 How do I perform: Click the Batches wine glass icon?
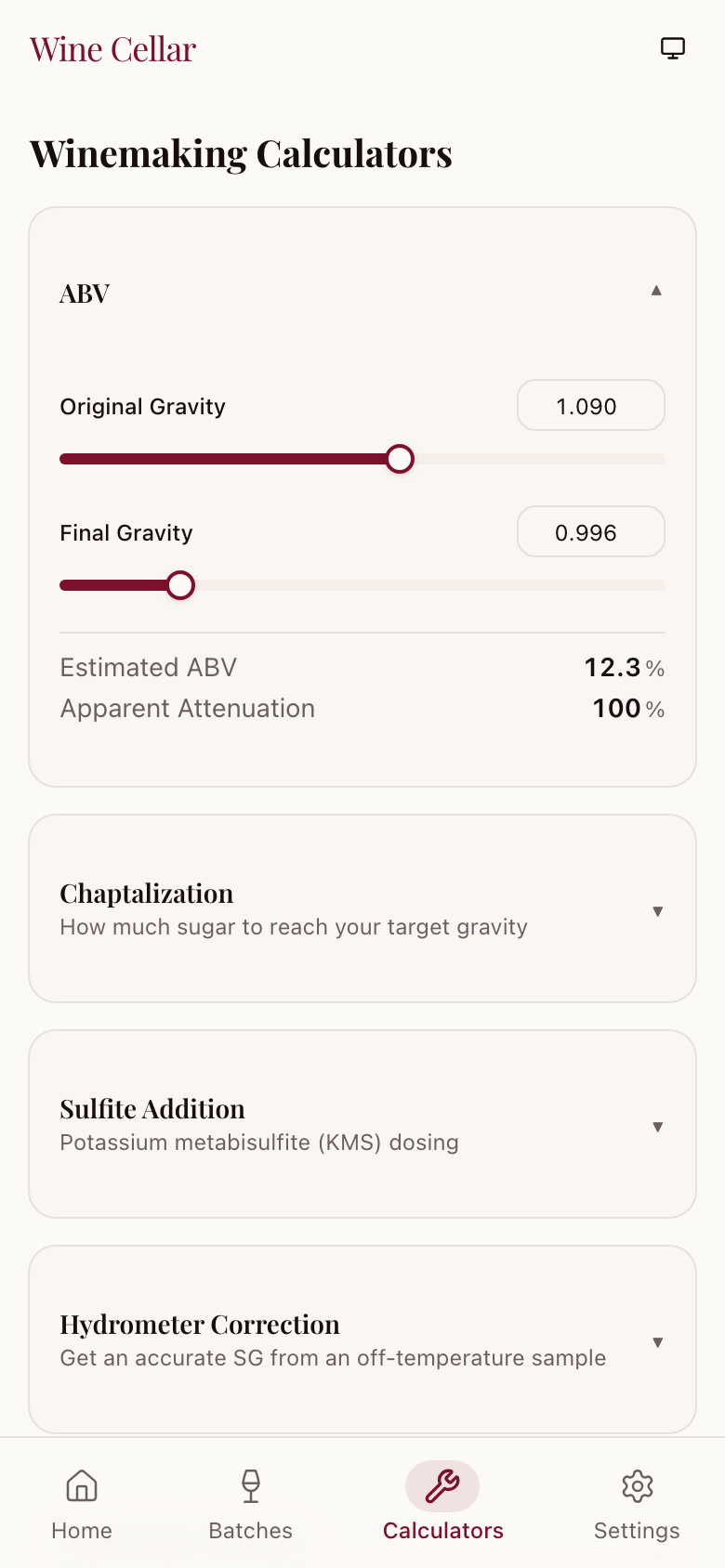click(x=251, y=1485)
